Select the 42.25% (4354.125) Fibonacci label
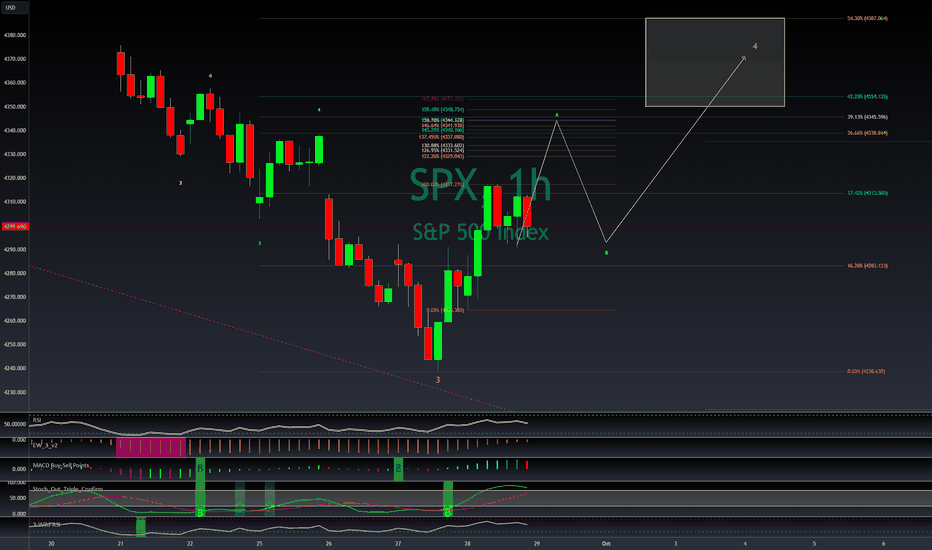932x550 pixels. pyautogui.click(x=867, y=96)
